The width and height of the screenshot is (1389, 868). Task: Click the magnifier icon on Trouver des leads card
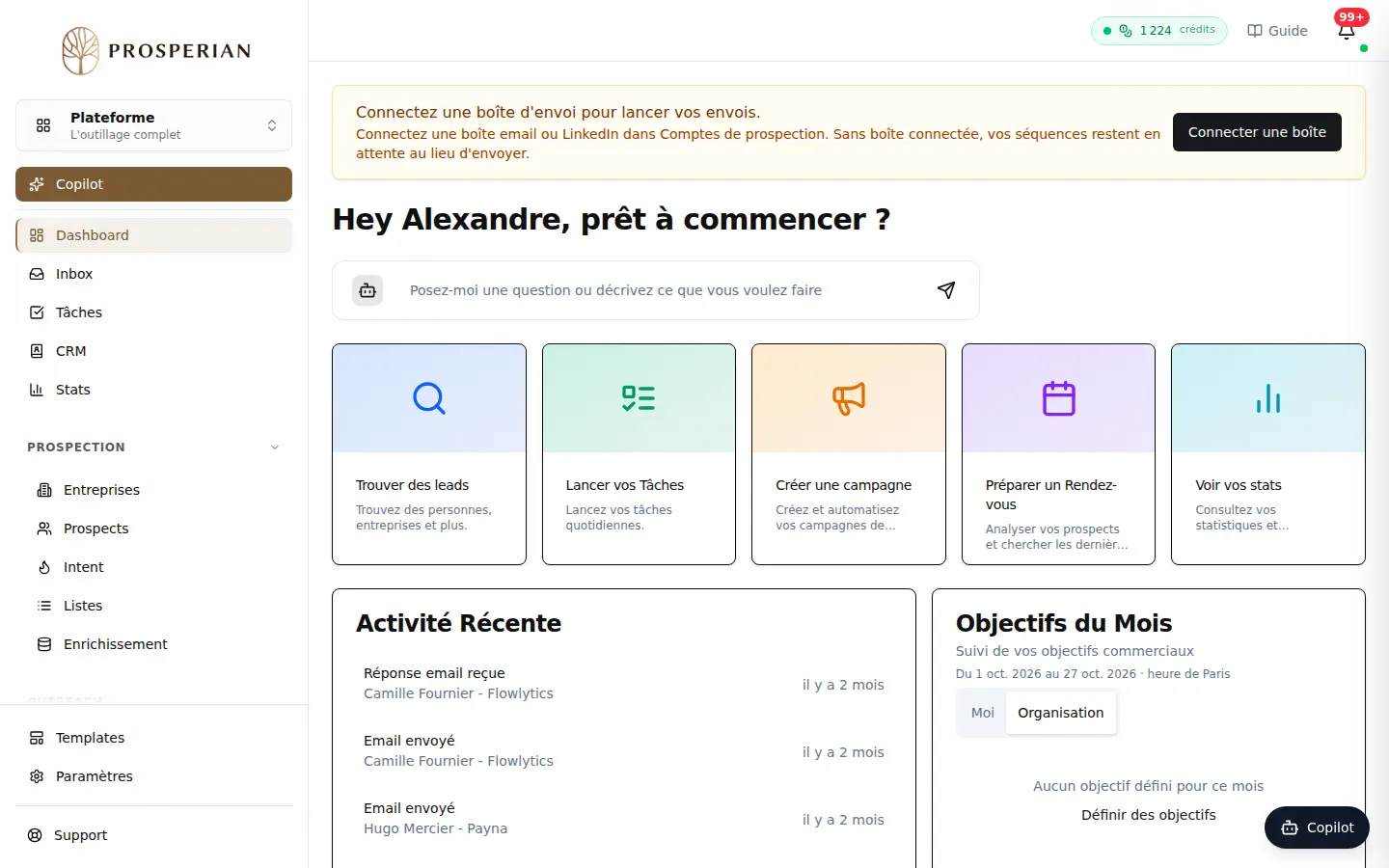click(429, 398)
